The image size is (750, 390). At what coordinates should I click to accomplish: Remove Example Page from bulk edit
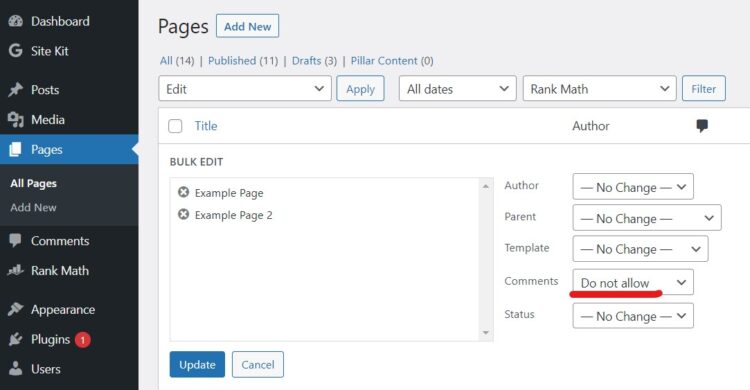point(183,192)
